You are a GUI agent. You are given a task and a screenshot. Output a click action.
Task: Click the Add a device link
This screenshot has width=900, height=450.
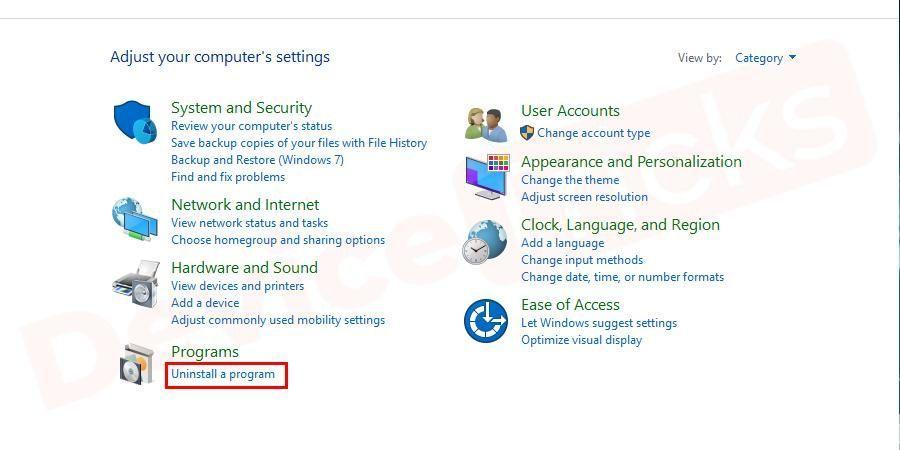(x=205, y=302)
